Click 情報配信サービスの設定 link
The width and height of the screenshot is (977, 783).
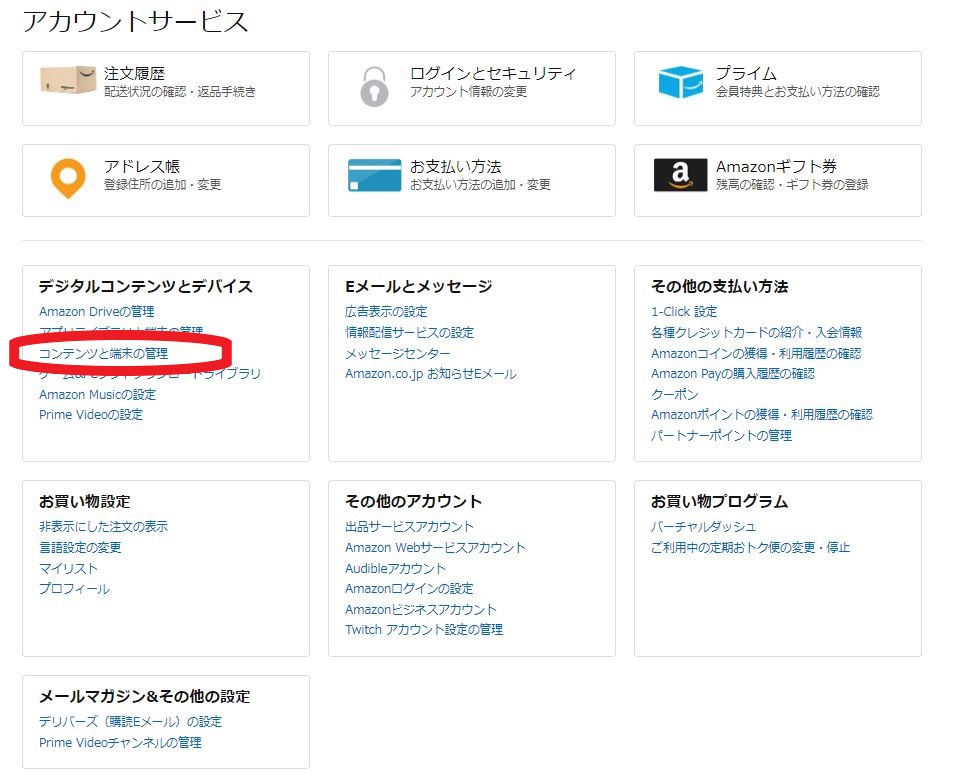(409, 333)
